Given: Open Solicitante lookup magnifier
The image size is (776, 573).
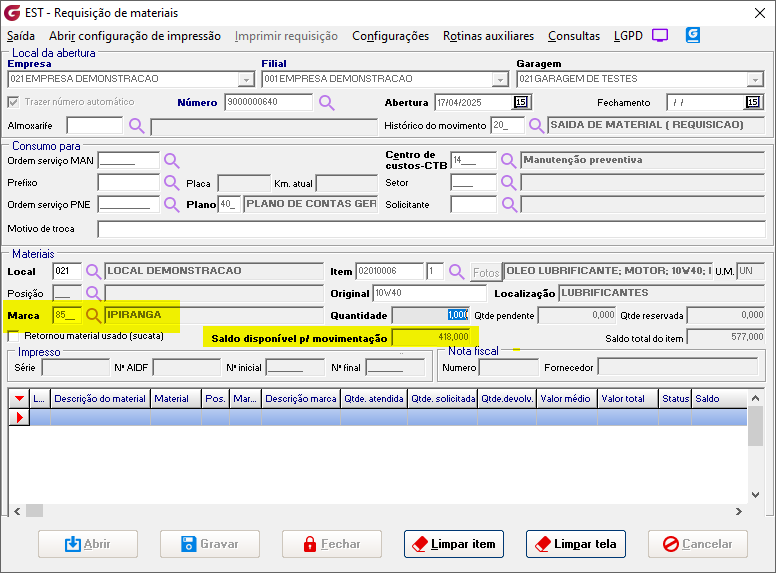Looking at the screenshot, I should [x=509, y=204].
